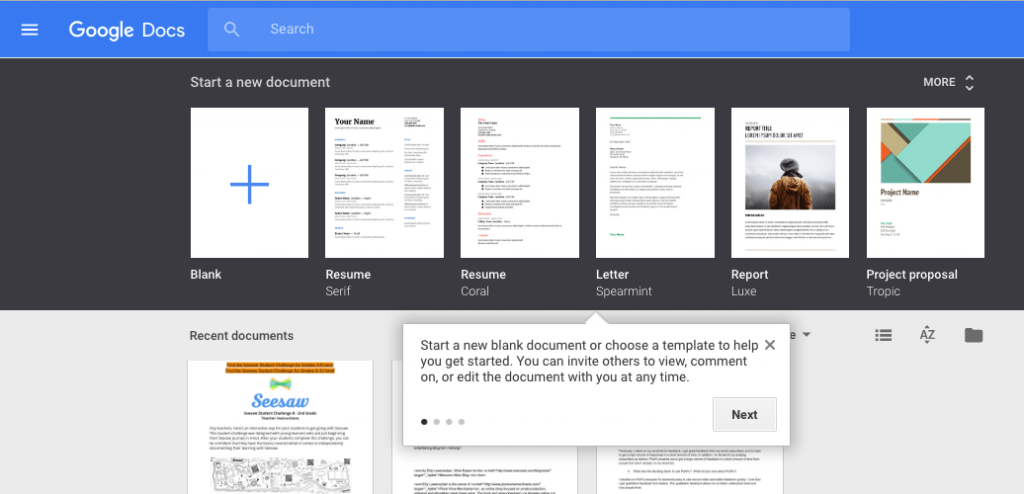Open the owner filter dropdown arrow
This screenshot has width=1024, height=494.
click(x=807, y=335)
